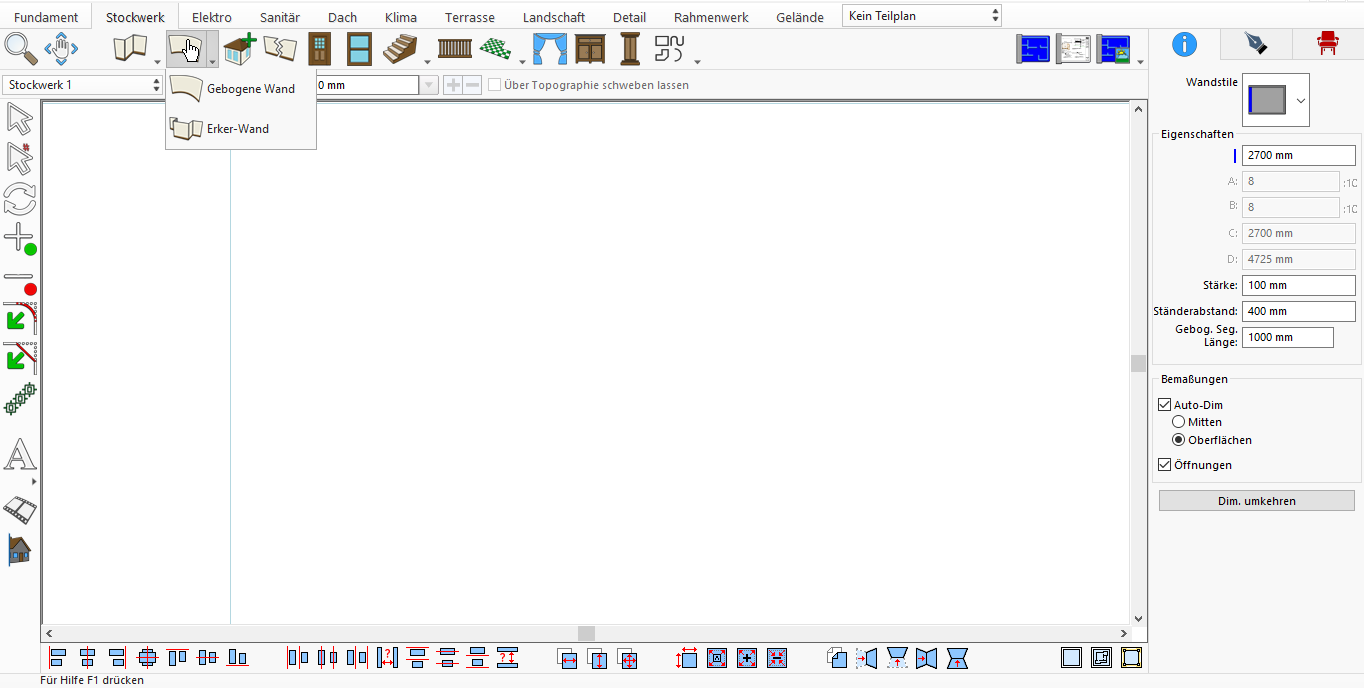Select the Oberflächen radio option
Screen dimensions: 1364x688
pos(1179,440)
